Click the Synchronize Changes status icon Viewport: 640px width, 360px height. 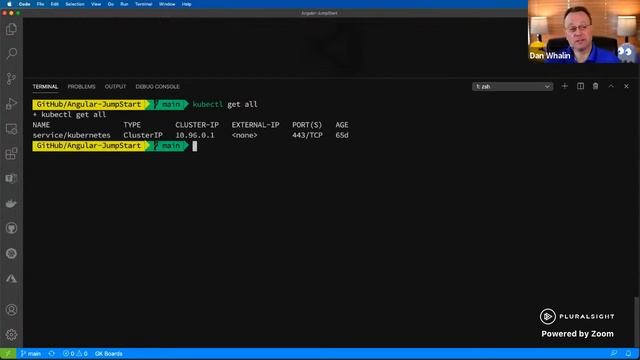click(x=52, y=353)
